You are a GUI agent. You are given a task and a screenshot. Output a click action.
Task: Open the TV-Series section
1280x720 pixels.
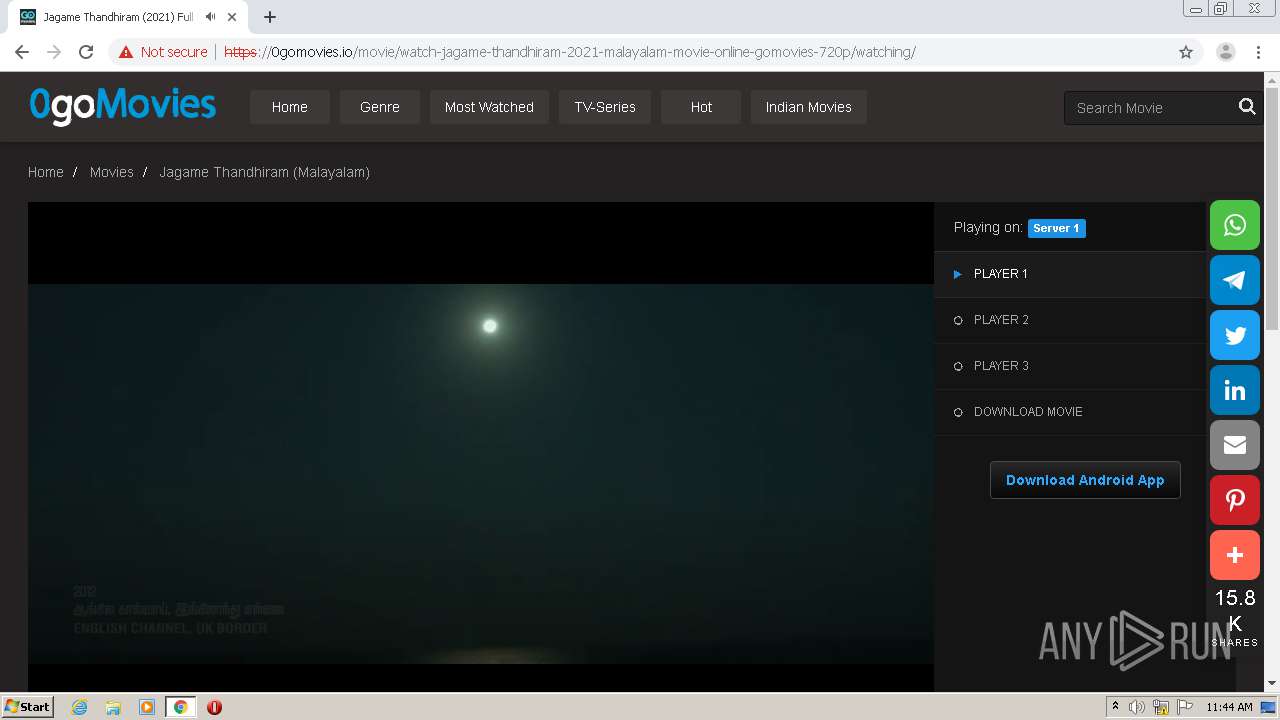605,107
